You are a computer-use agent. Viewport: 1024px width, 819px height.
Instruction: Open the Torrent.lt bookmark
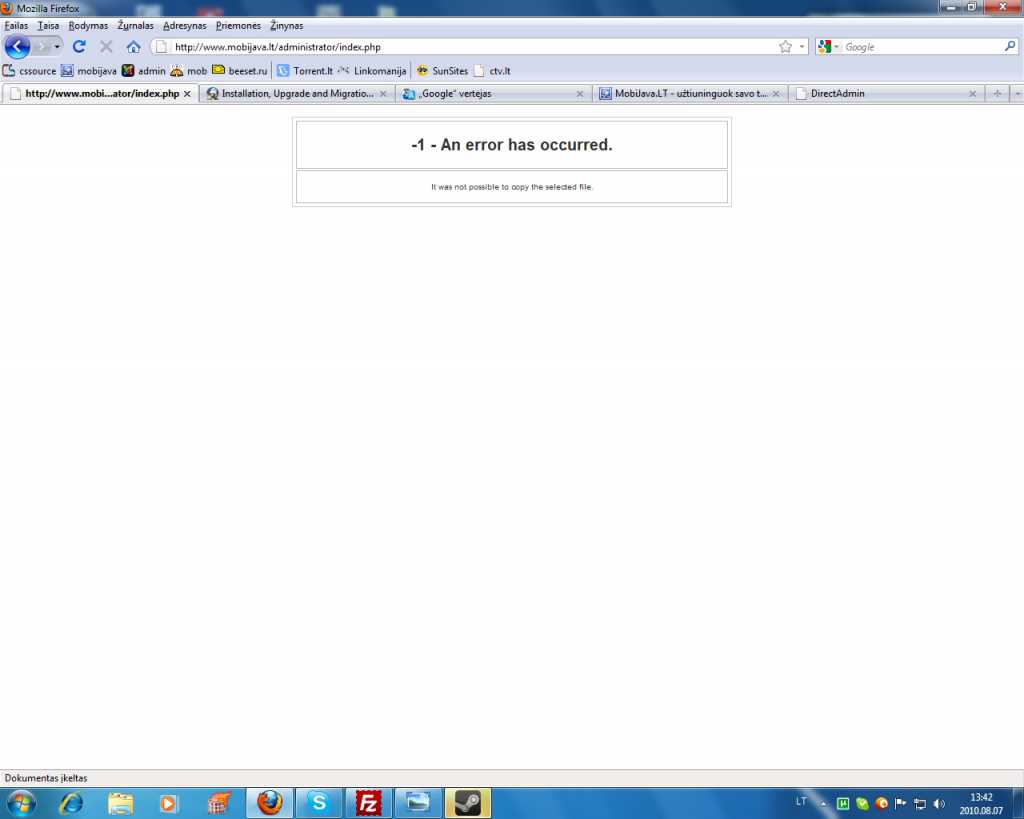pyautogui.click(x=304, y=71)
